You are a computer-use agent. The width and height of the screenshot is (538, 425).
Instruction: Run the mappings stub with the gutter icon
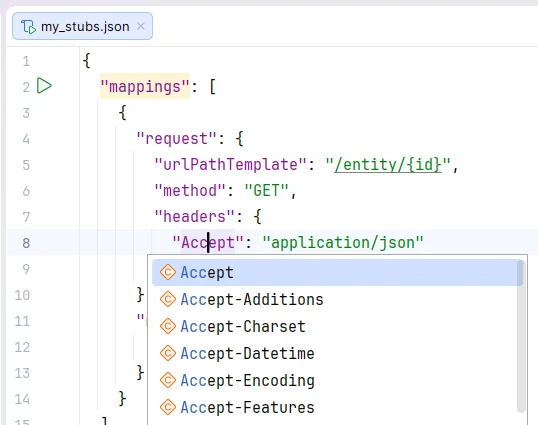44,86
